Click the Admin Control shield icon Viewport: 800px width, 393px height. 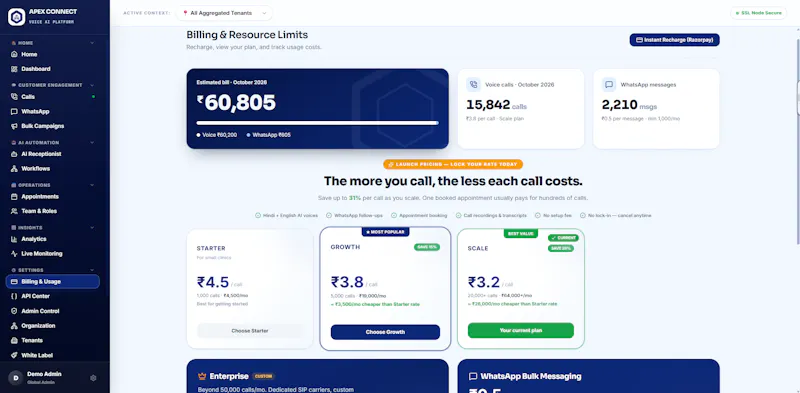coord(14,311)
